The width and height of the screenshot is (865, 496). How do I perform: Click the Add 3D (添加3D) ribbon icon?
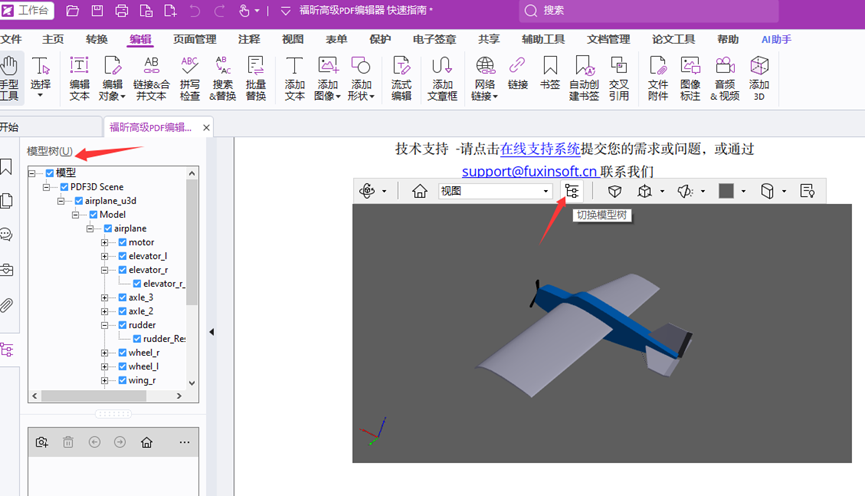[x=760, y=76]
